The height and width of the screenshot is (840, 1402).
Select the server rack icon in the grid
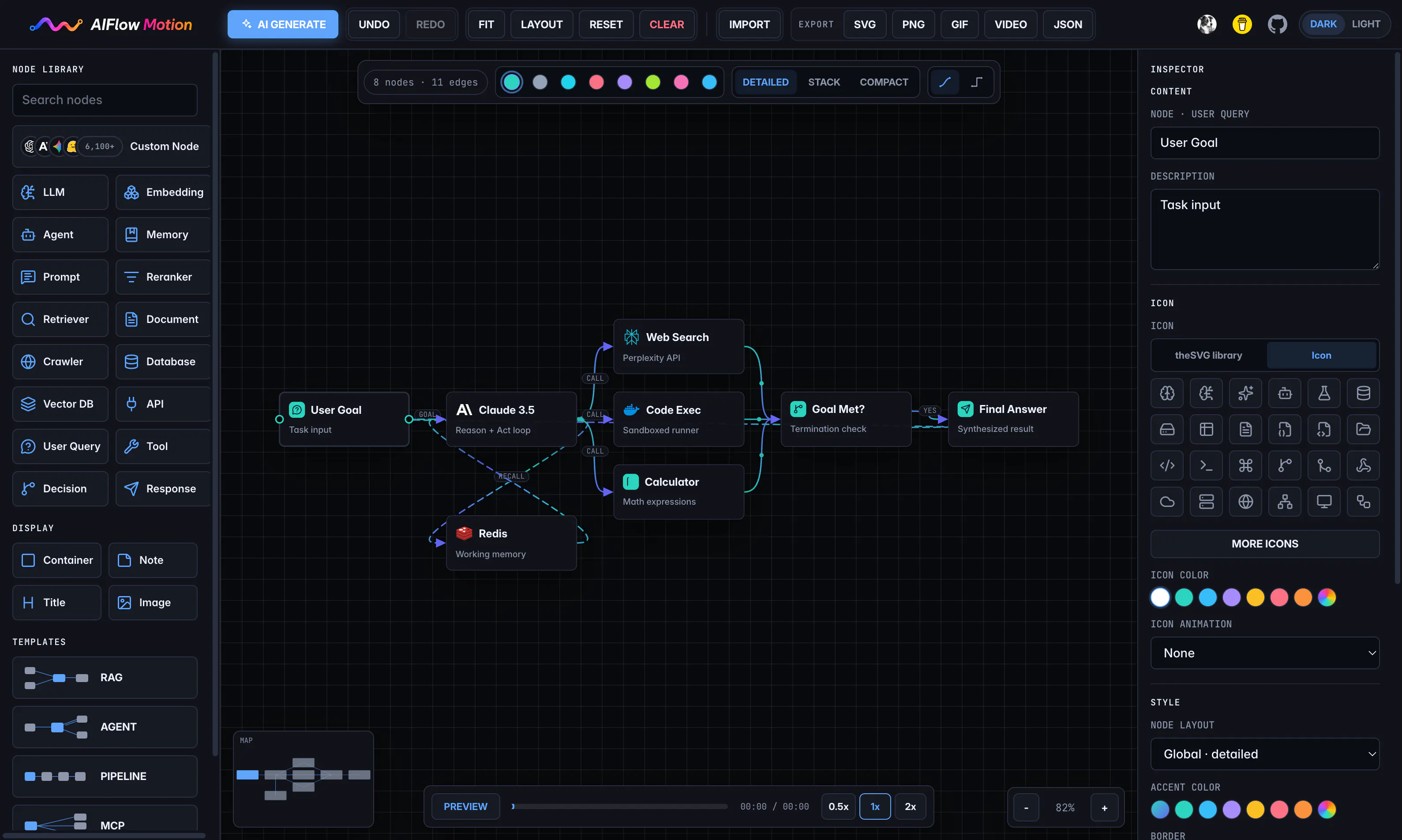click(1206, 502)
